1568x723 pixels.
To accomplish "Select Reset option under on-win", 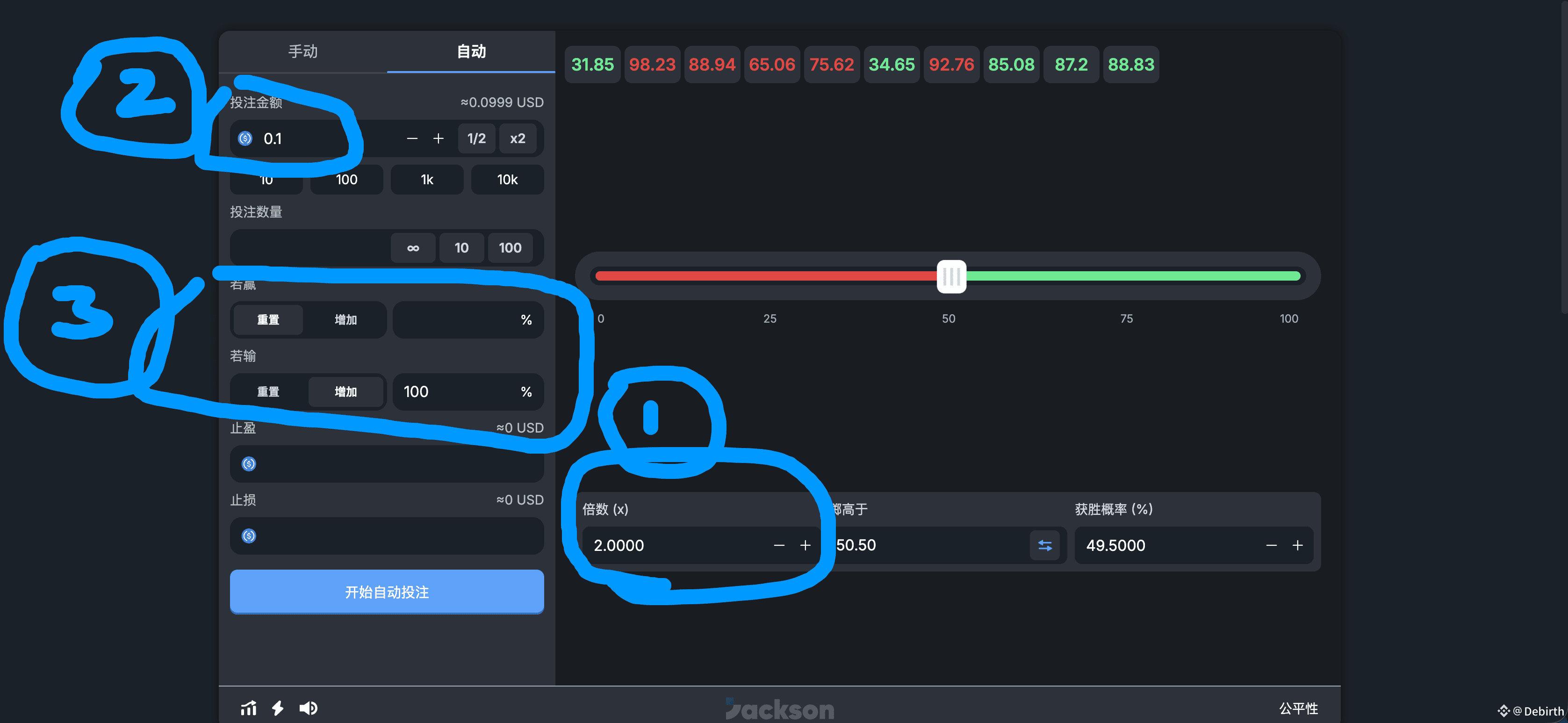I will (x=268, y=320).
